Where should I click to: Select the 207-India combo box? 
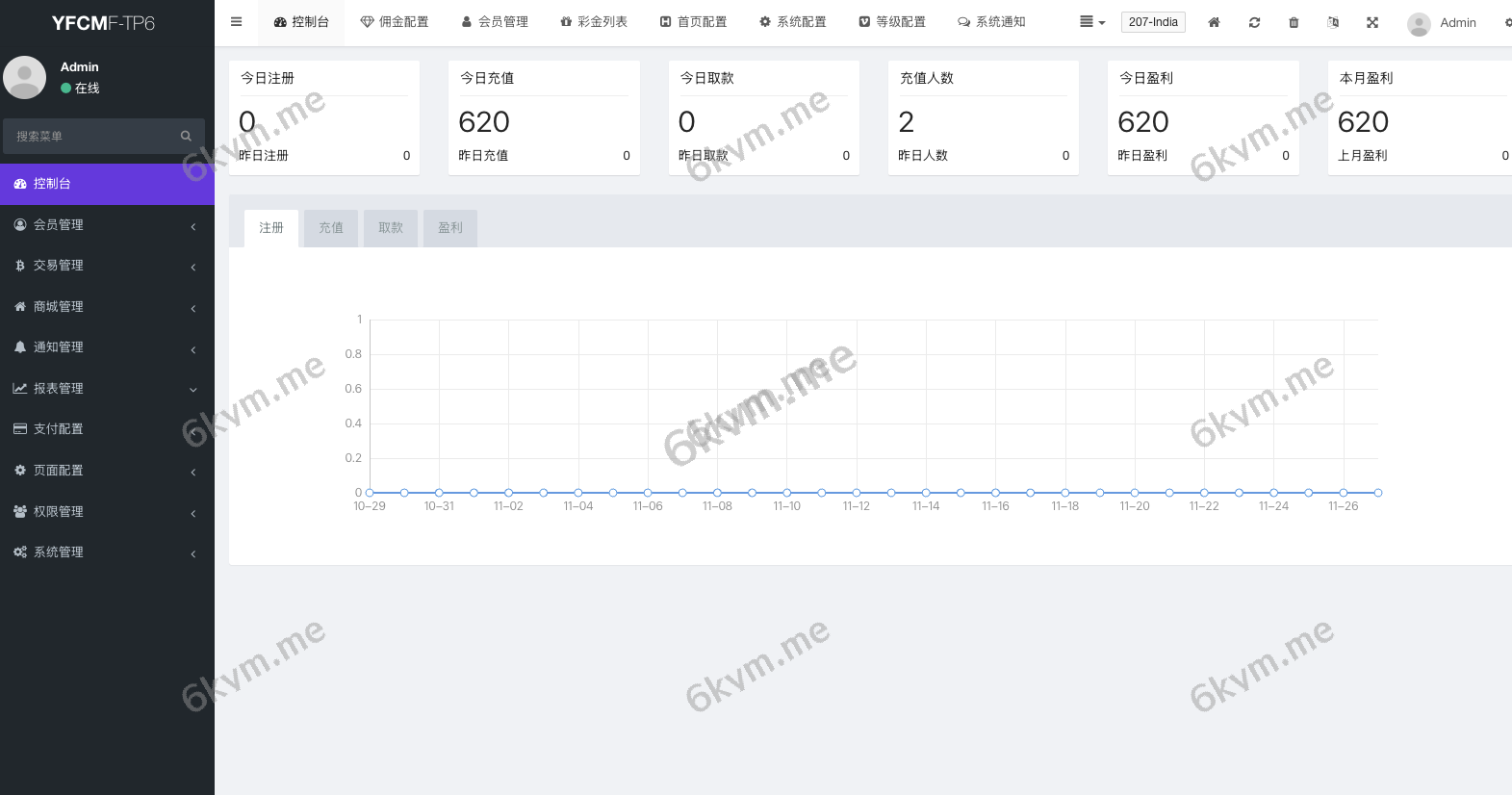click(x=1152, y=22)
